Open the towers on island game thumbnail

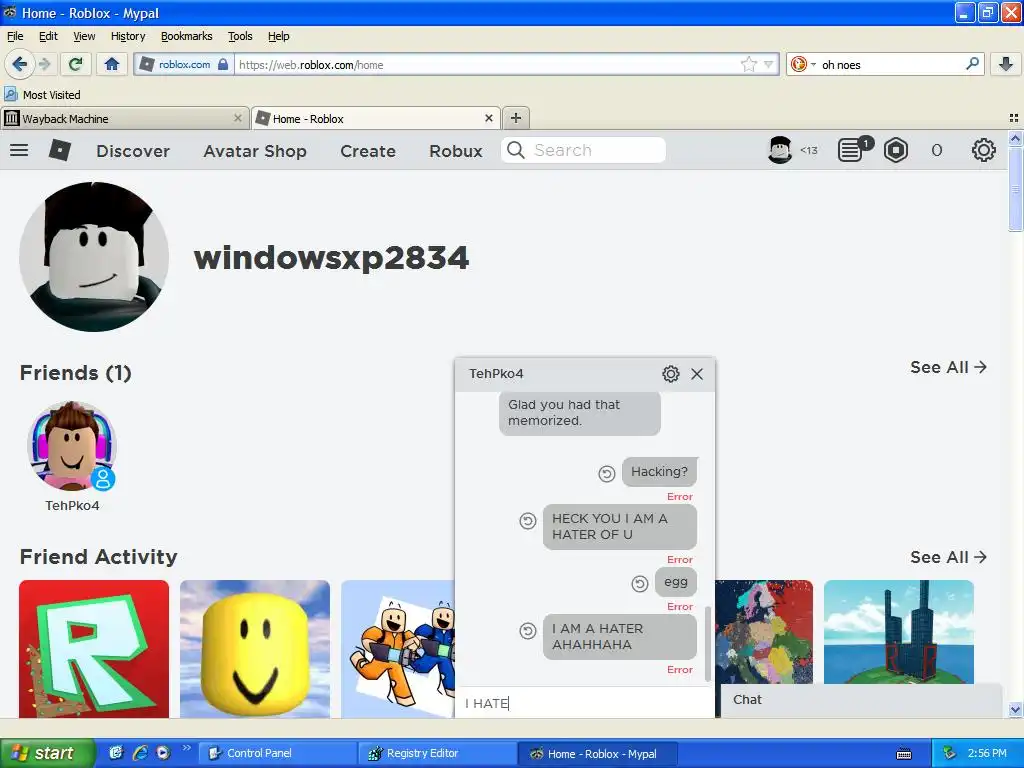[899, 633]
